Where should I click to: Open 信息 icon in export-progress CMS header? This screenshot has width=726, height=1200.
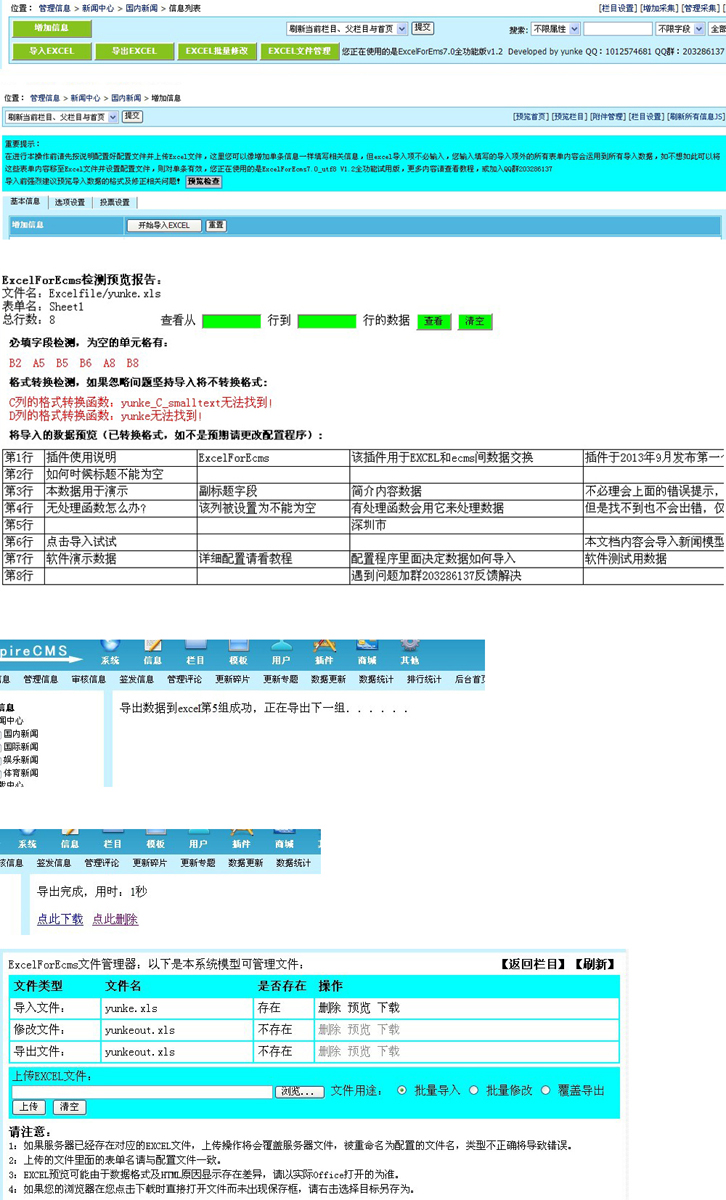pos(153,652)
